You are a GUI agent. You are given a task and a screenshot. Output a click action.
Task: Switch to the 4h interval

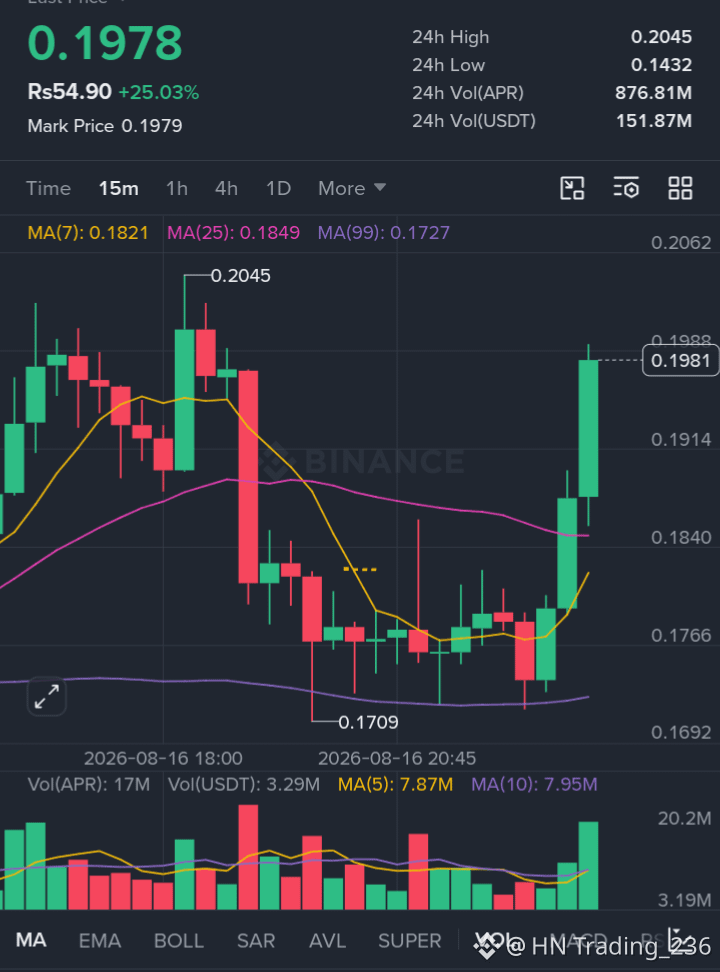point(226,188)
